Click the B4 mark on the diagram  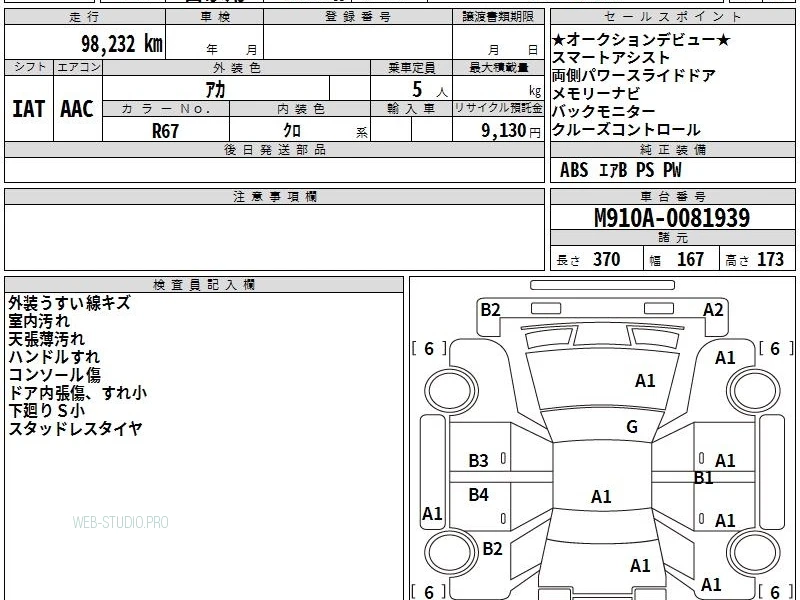[x=479, y=495]
